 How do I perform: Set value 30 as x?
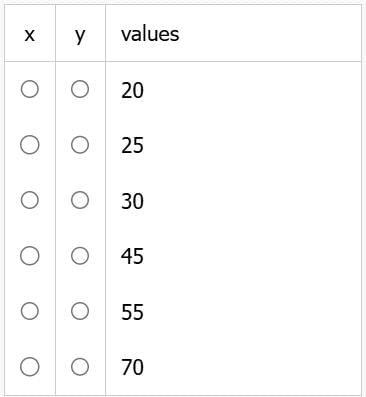(30, 200)
